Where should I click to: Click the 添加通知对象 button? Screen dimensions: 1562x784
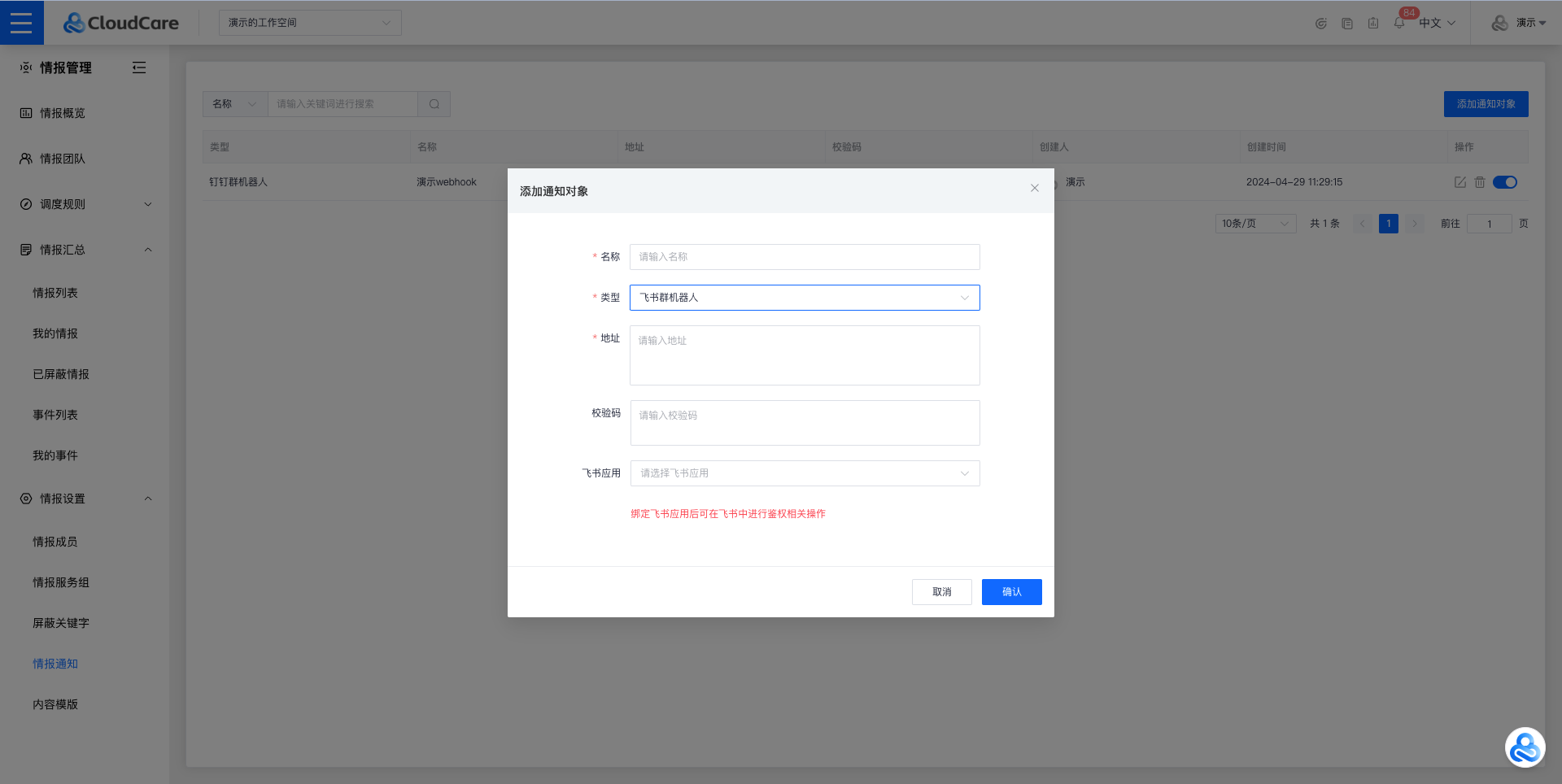pyautogui.click(x=1486, y=104)
